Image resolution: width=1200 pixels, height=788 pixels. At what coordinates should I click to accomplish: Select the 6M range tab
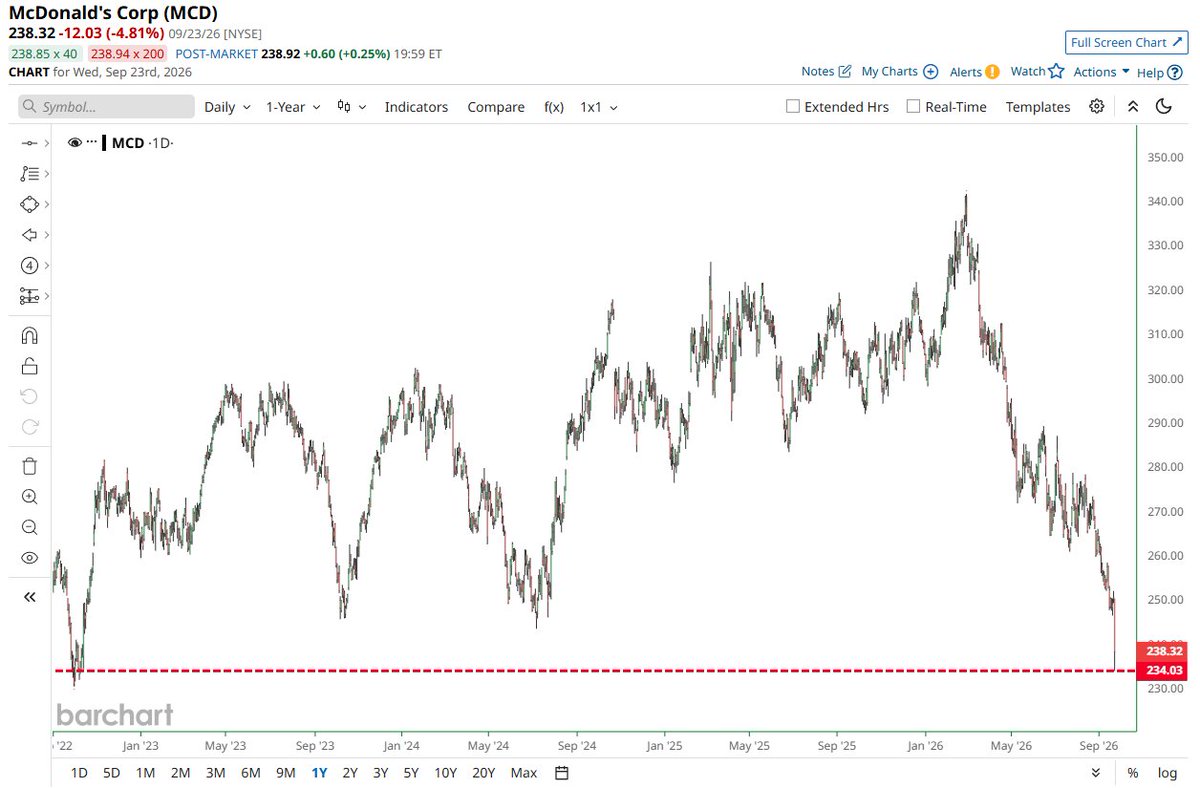tap(251, 772)
